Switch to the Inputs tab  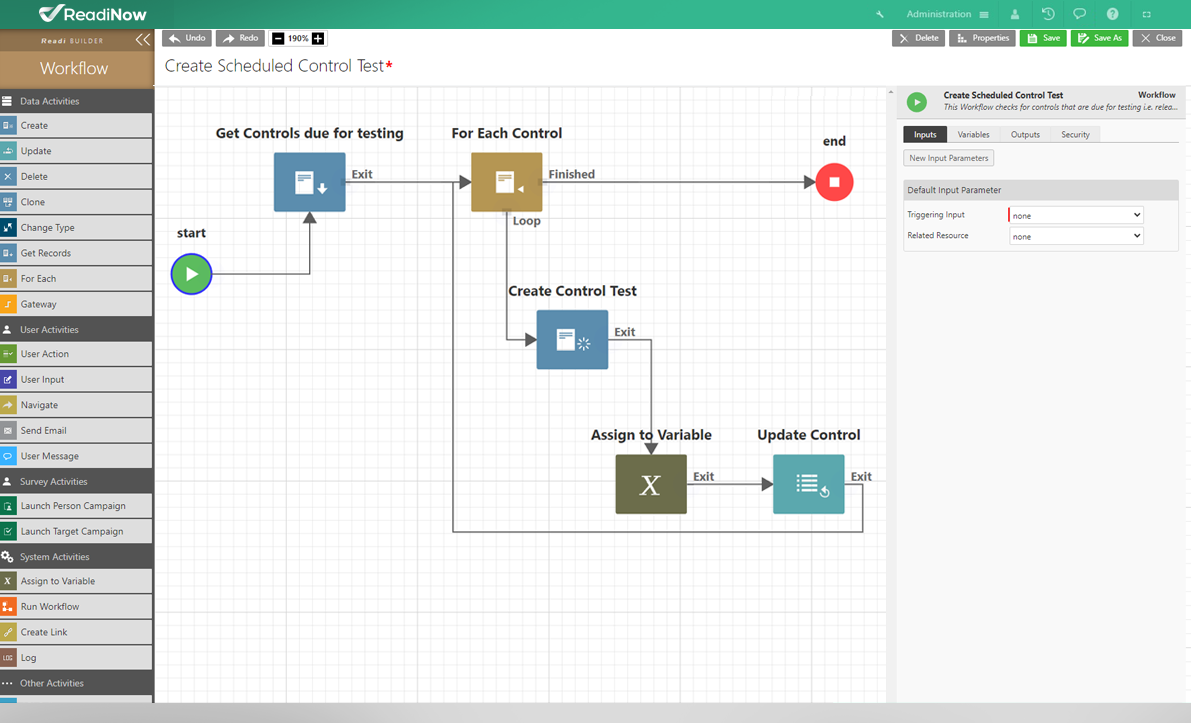925,134
